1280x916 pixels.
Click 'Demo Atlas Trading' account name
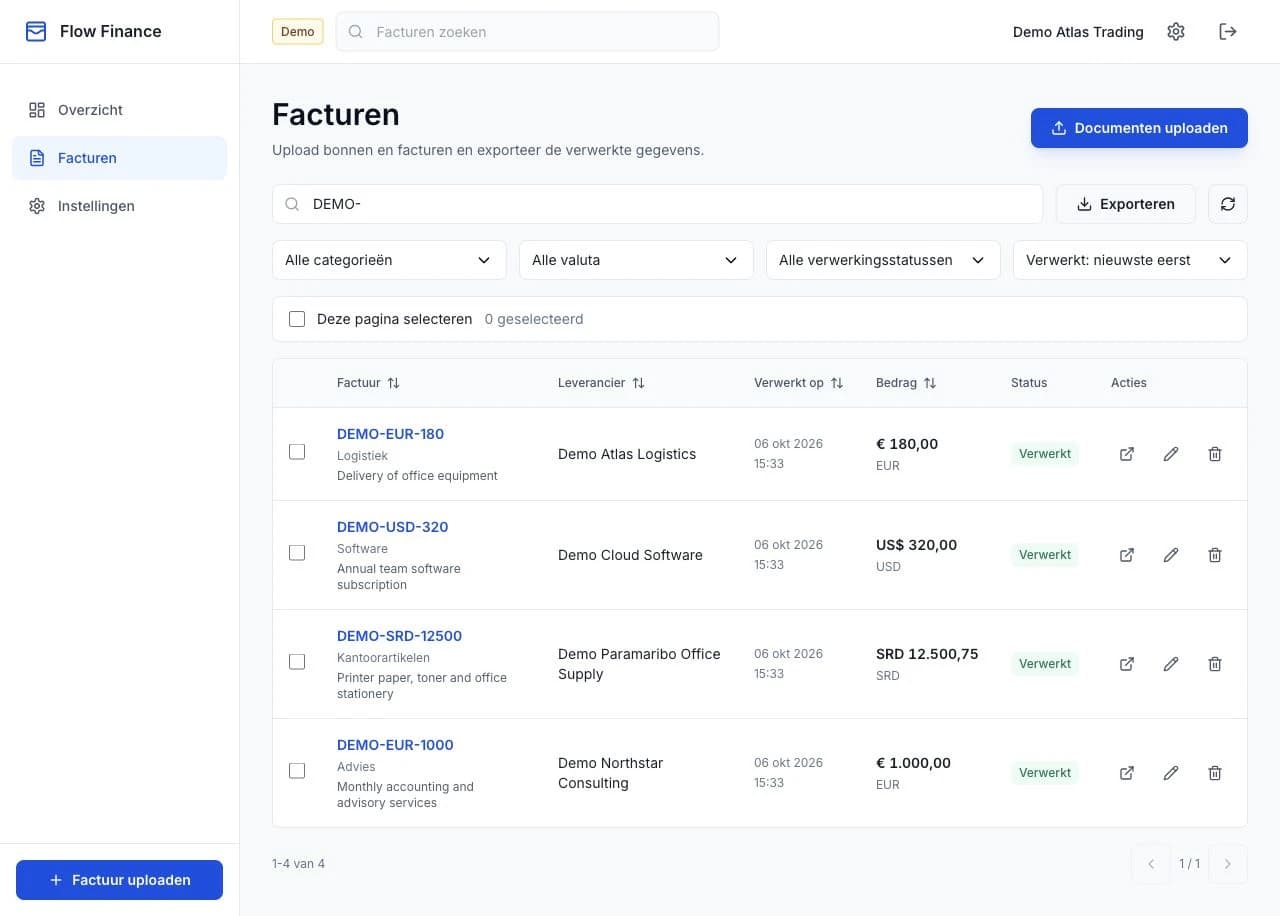[1078, 32]
